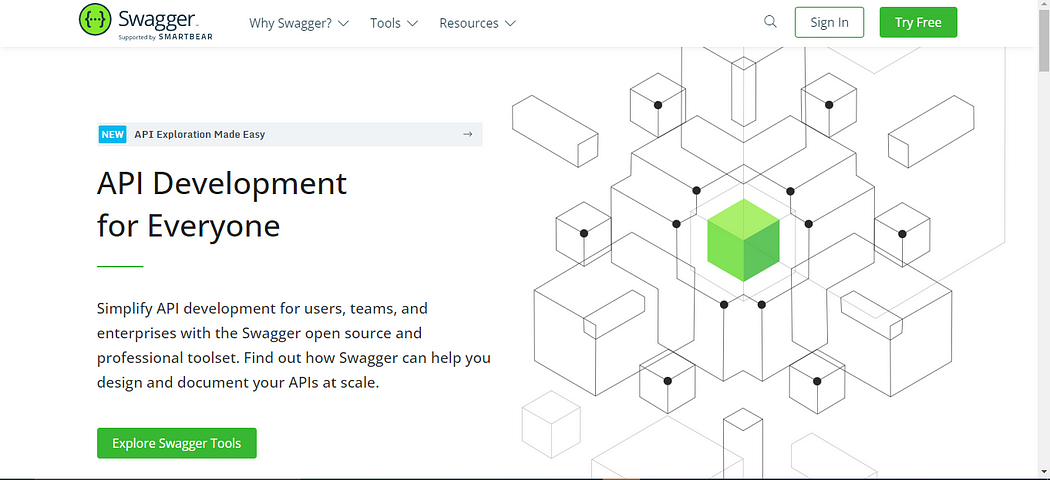Expand the Tools dropdown menu
This screenshot has height=480, width=1050.
click(x=394, y=23)
